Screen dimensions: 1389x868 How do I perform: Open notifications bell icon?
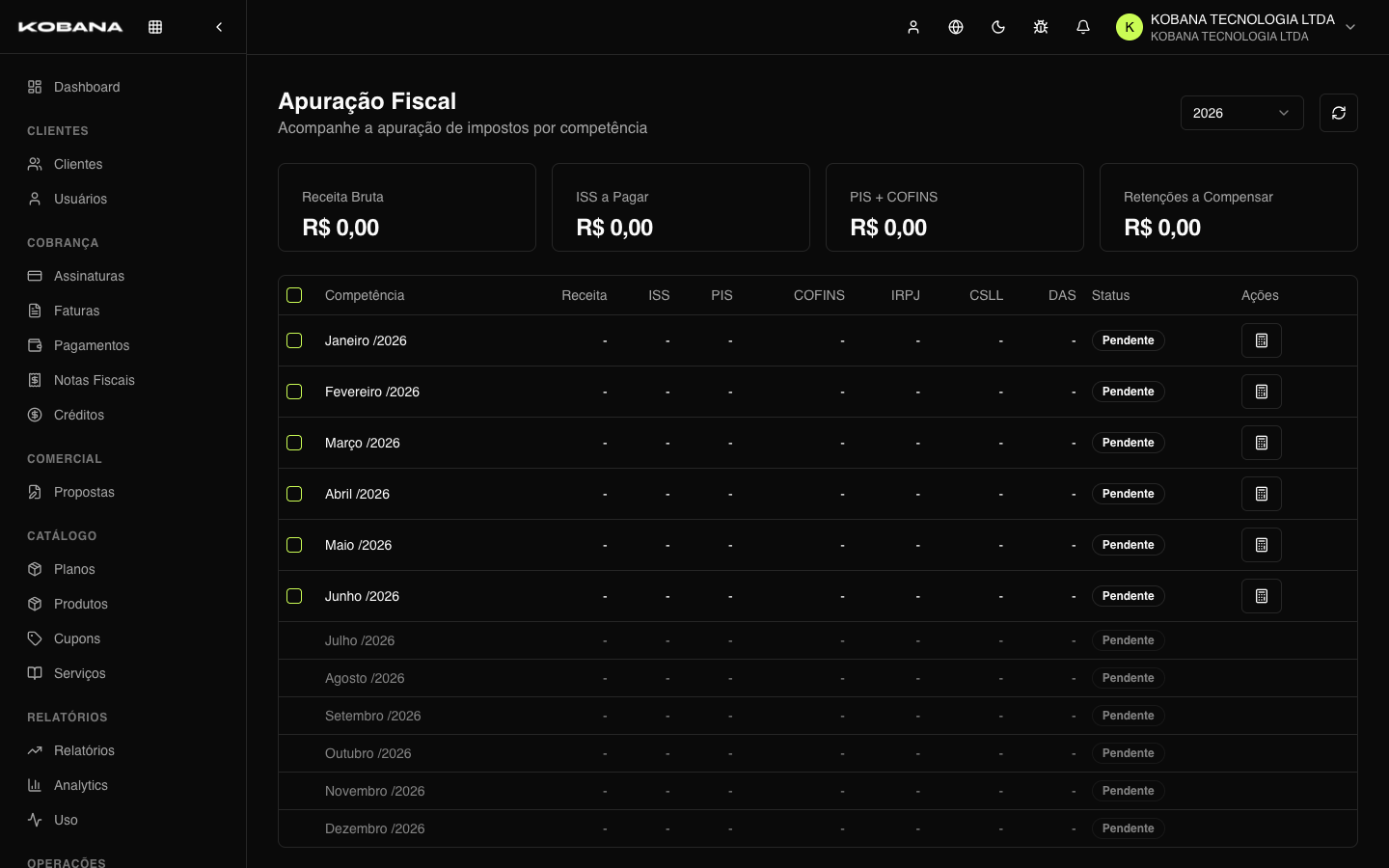click(x=1083, y=27)
